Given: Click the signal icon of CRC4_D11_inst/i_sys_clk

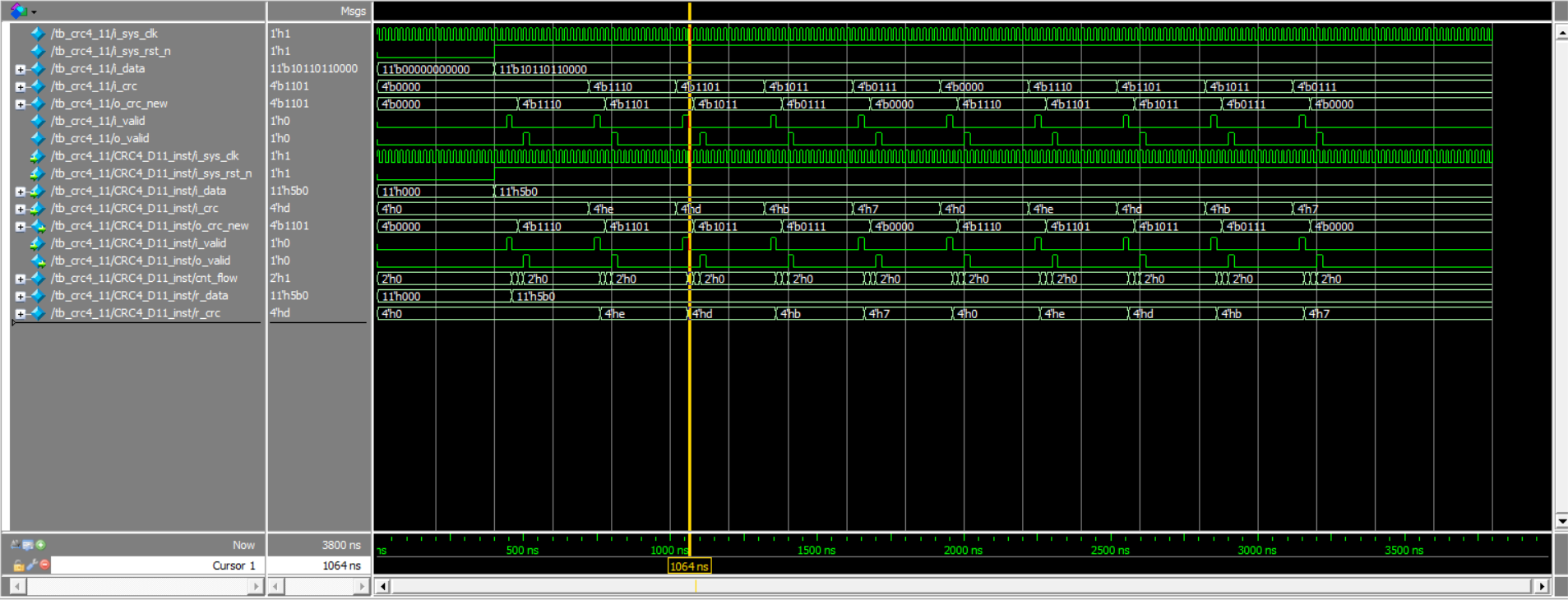Looking at the screenshot, I should 37,156.
